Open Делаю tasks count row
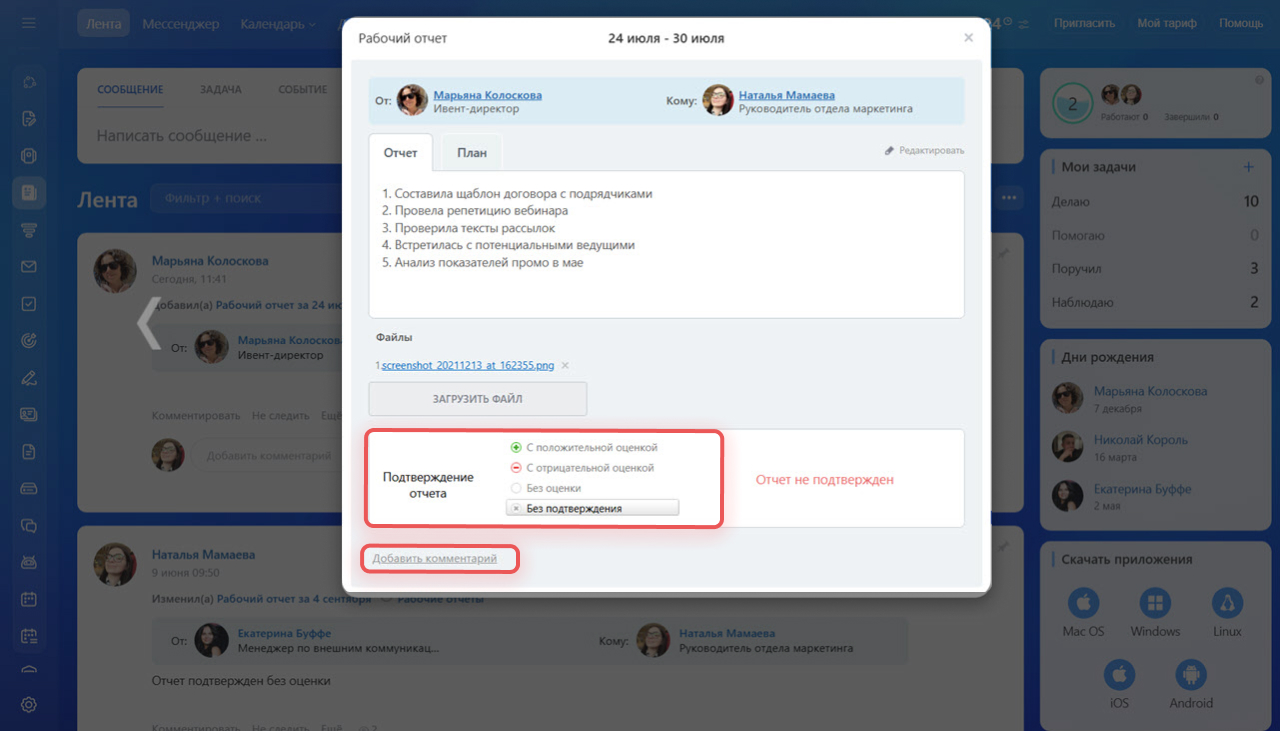Viewport: 1280px width, 731px height. 1155,201
